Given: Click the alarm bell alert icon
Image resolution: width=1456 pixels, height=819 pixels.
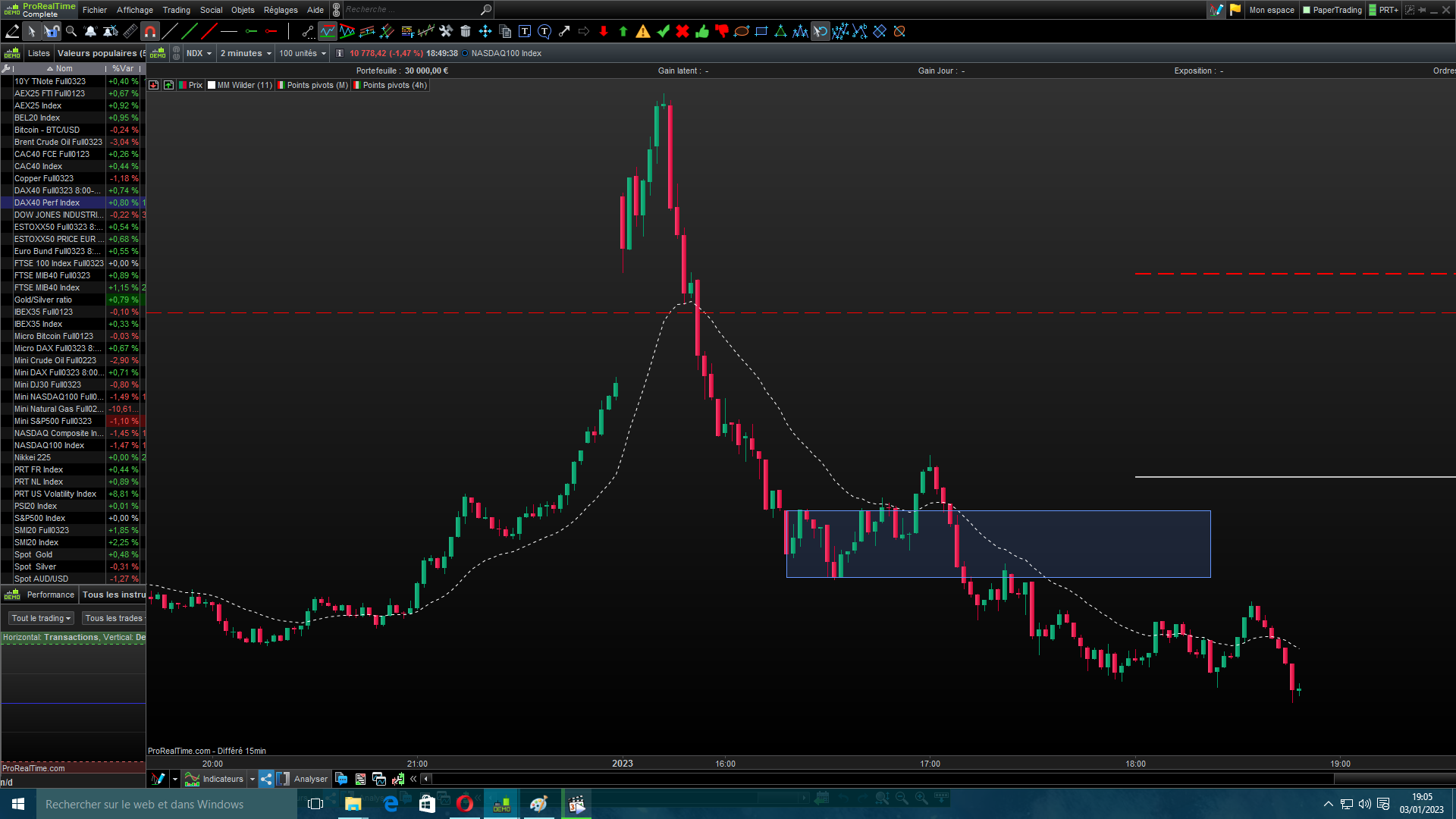Looking at the screenshot, I should tap(91, 31).
